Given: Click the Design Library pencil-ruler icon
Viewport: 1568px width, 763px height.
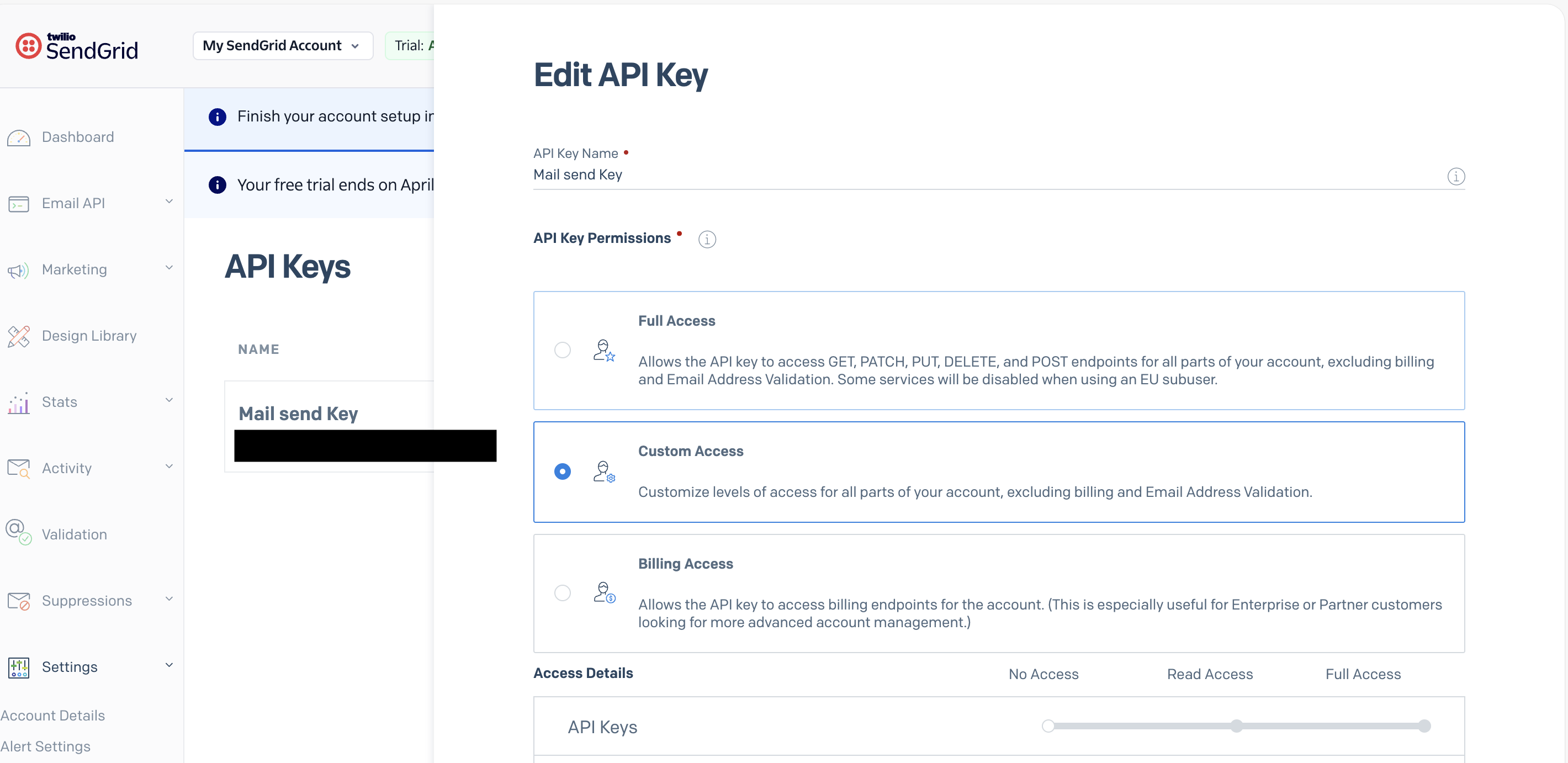Looking at the screenshot, I should 18,336.
